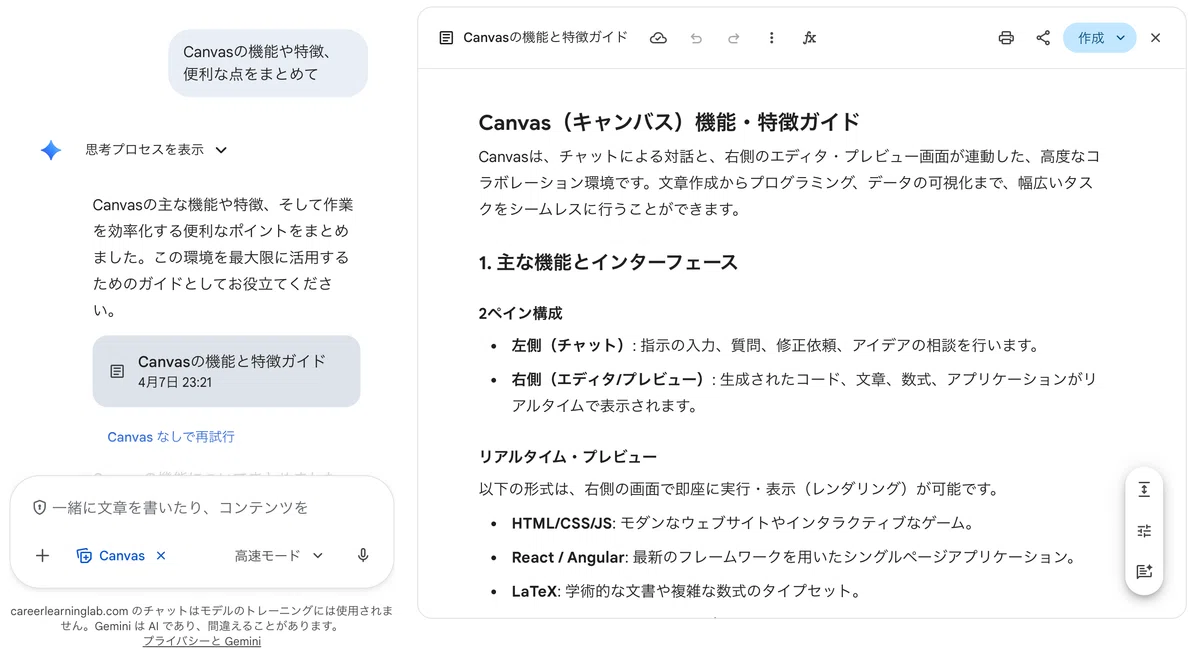
Task: Click the microphone icon
Action: 363,556
